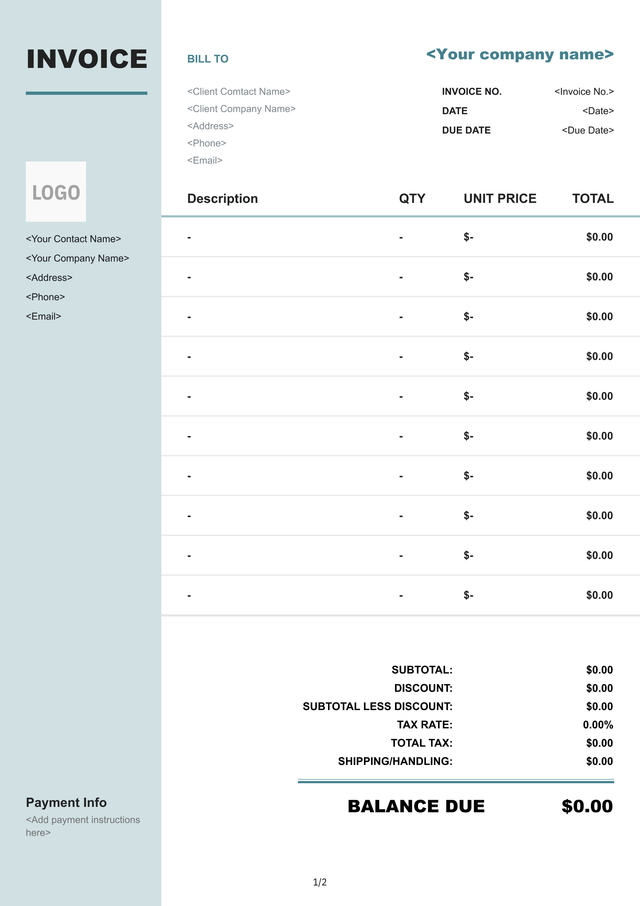This screenshot has height=906, width=640.
Task: Select the QTY column header
Action: 412,199
